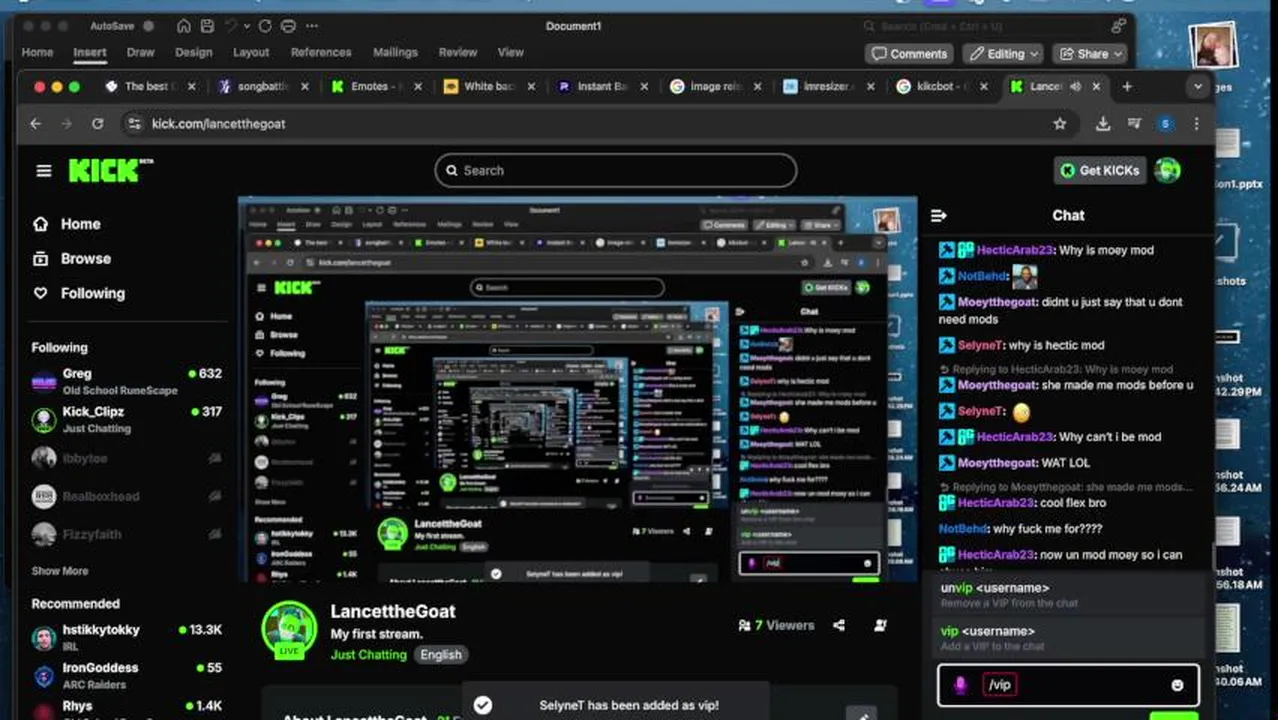Expand Show More in Following list
1278x720 pixels.
(59, 571)
